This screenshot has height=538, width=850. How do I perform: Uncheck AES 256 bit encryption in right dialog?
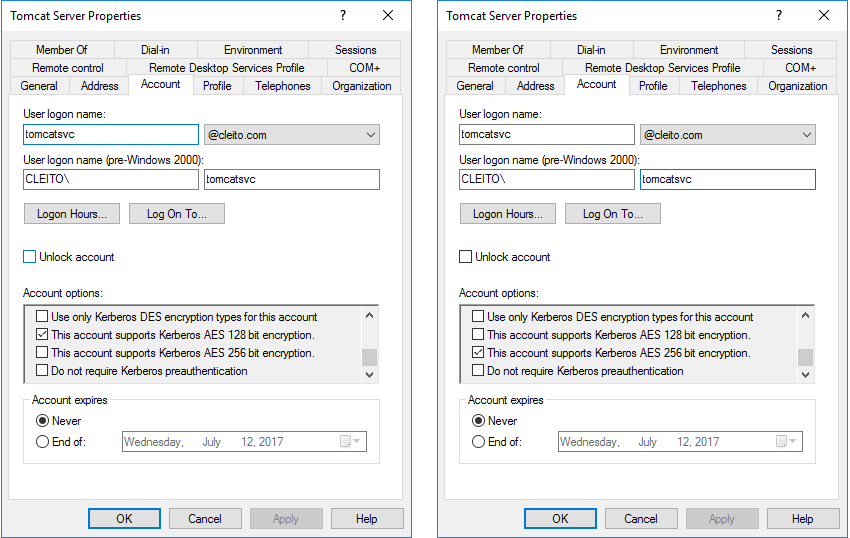[x=478, y=352]
